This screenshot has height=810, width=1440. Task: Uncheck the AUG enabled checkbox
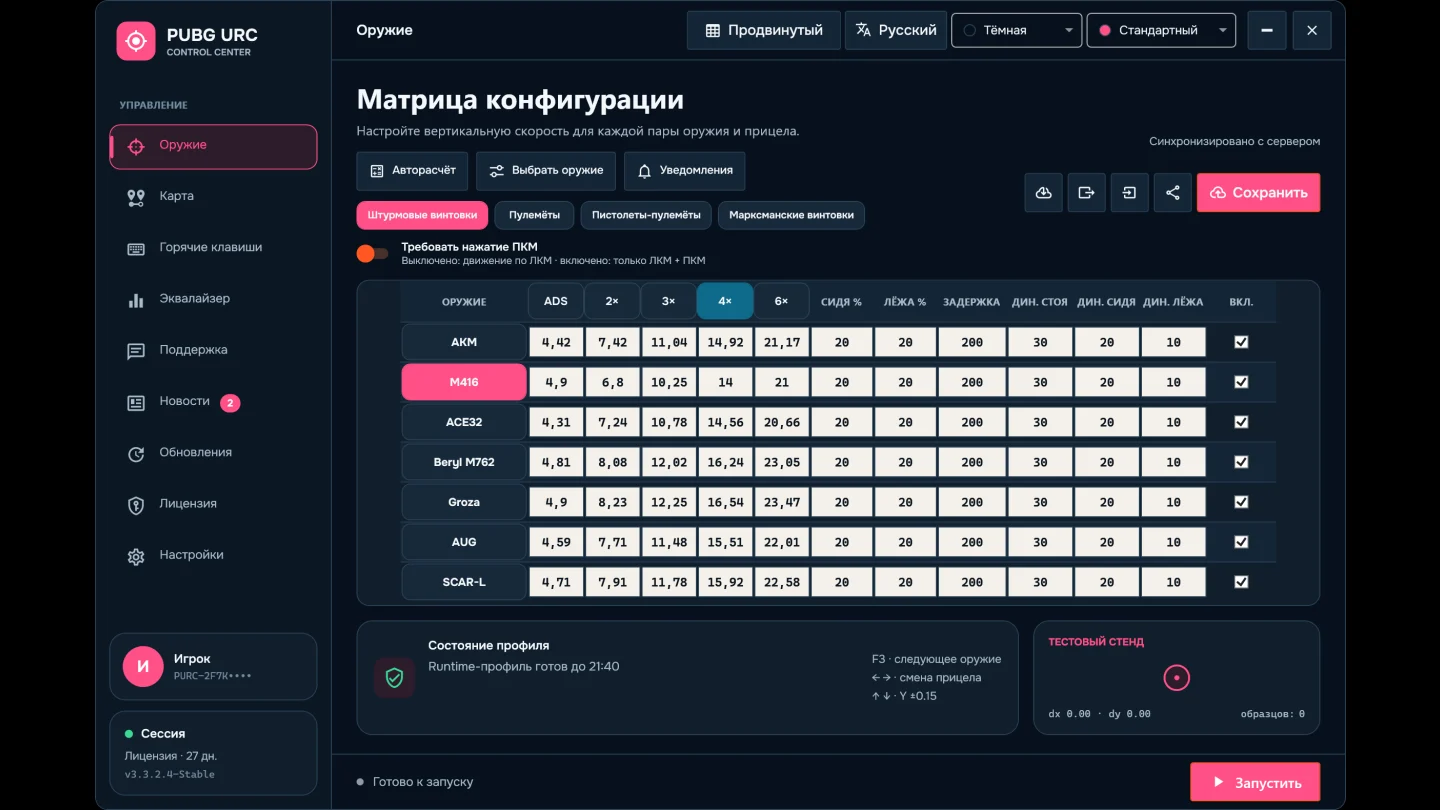(x=1241, y=542)
